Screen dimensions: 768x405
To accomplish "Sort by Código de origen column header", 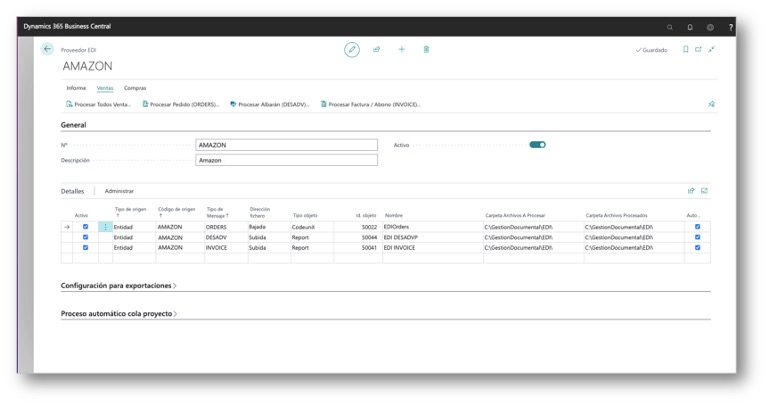I will 176,212.
